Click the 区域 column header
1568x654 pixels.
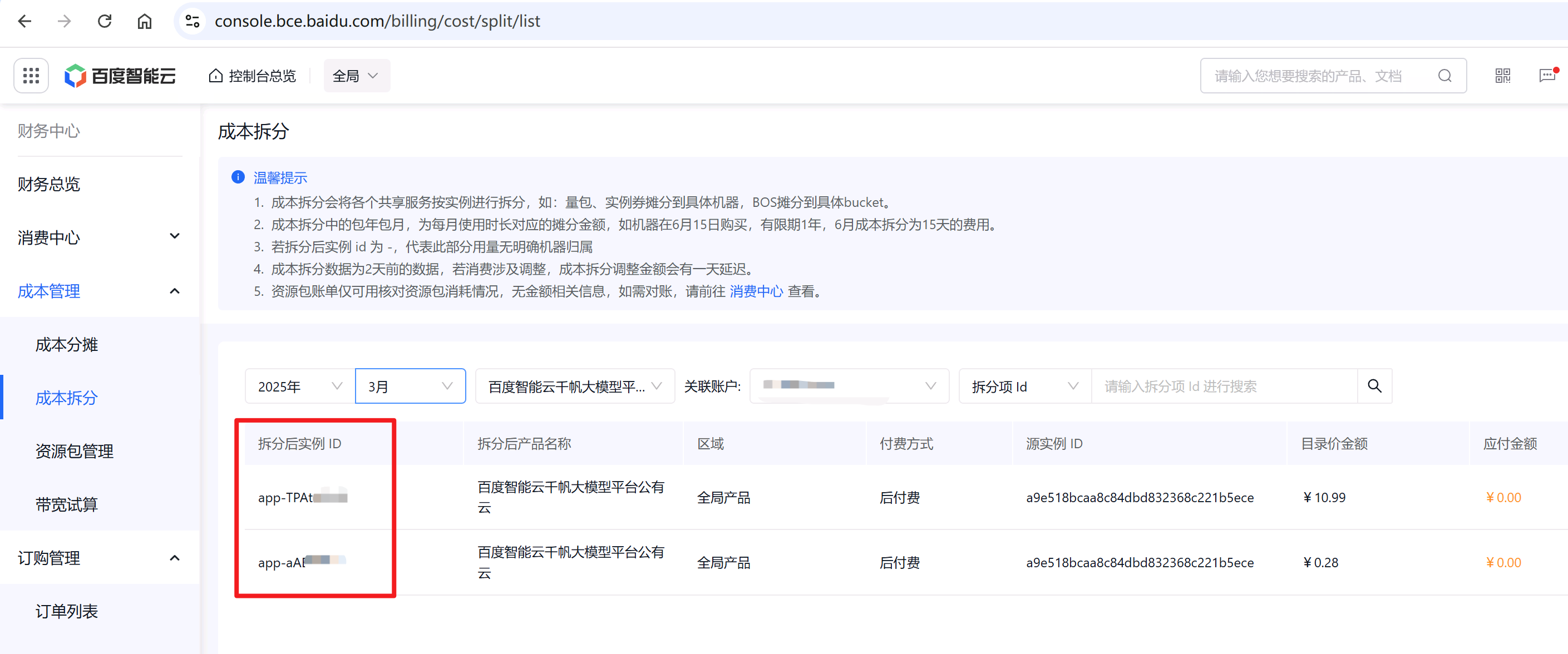click(x=711, y=443)
